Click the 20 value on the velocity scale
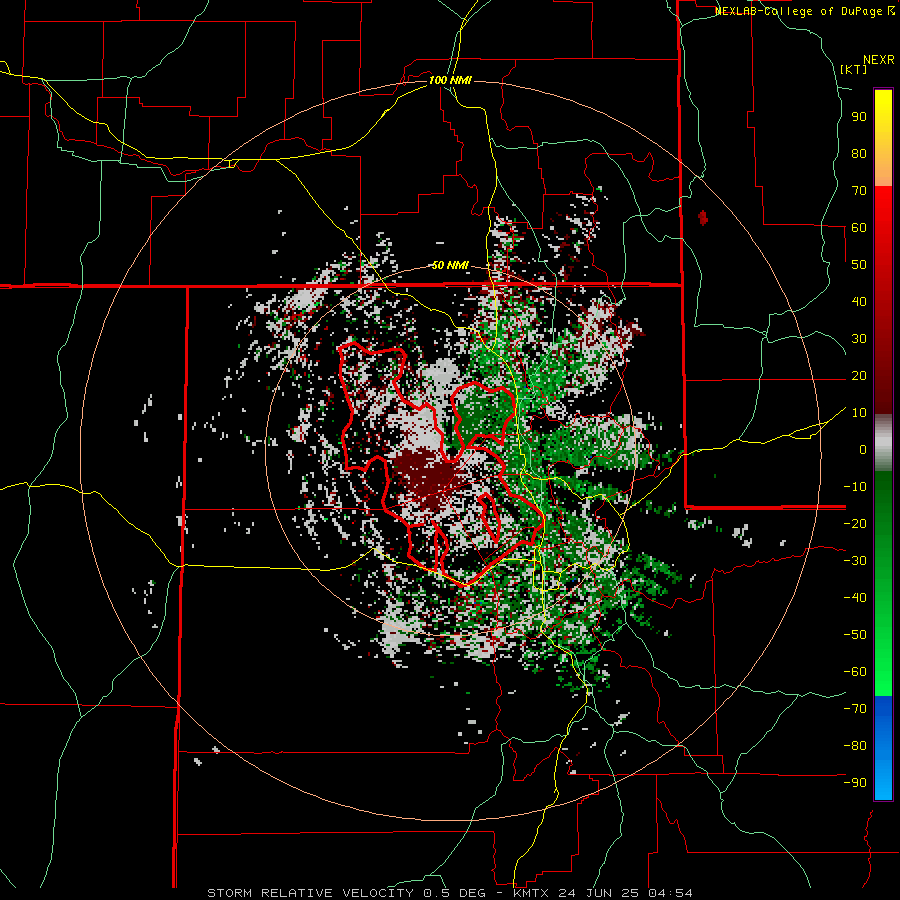This screenshot has width=900, height=900. 859,375
